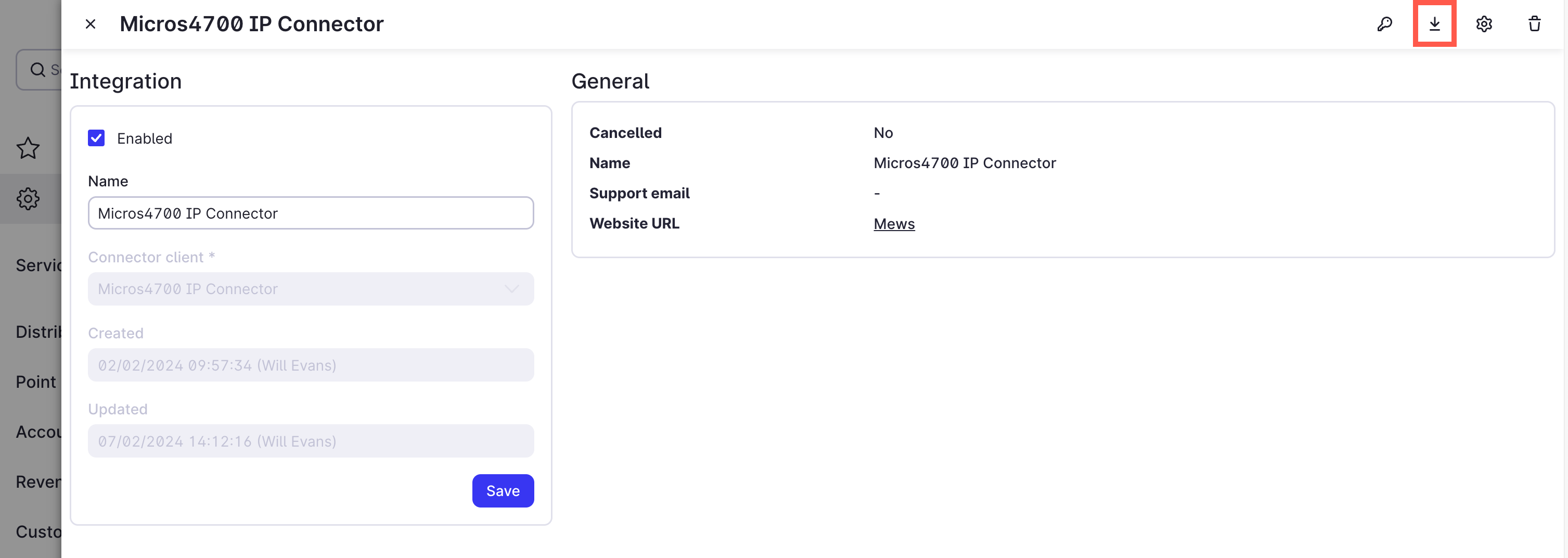Save the integration changes
This screenshot has height=558, width=1568.
click(x=503, y=491)
